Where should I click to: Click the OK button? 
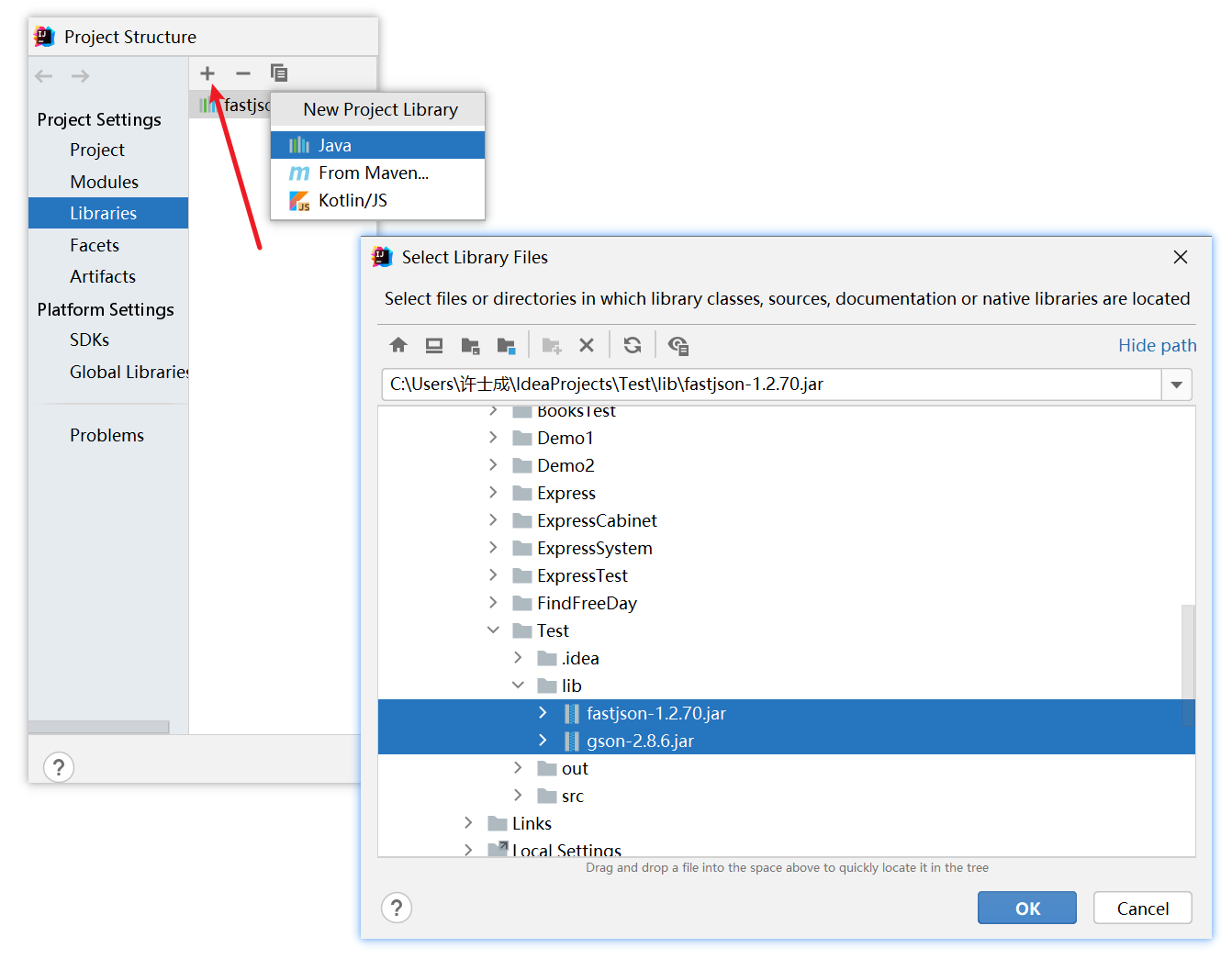click(1027, 908)
